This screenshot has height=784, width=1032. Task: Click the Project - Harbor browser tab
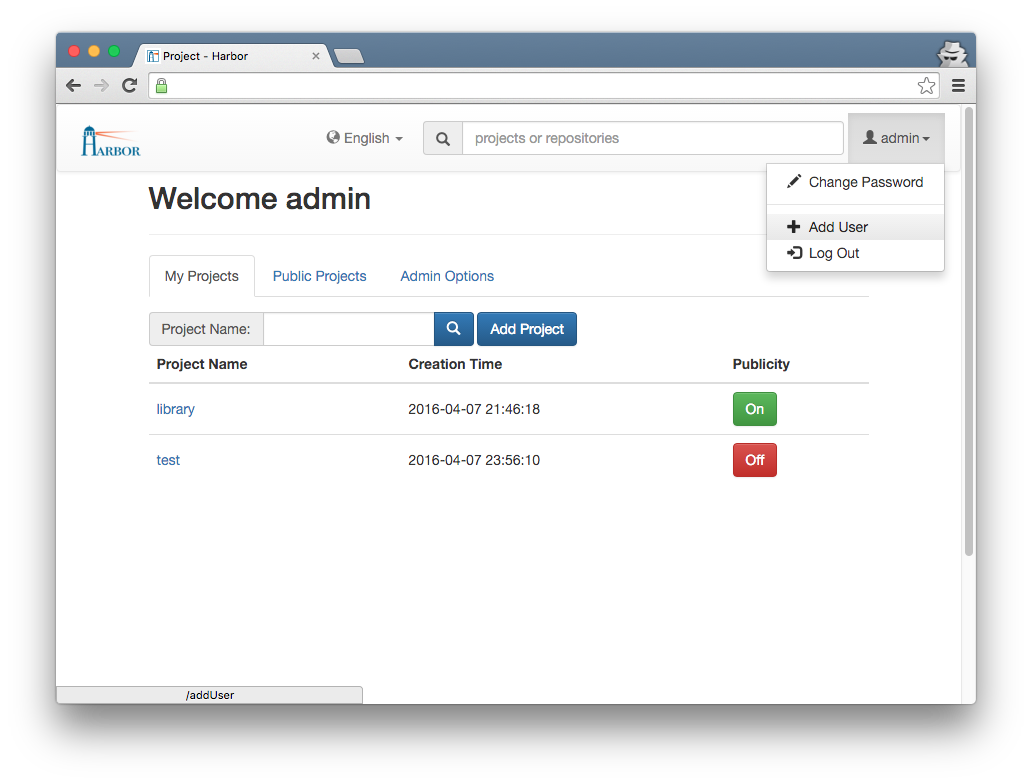[x=230, y=56]
